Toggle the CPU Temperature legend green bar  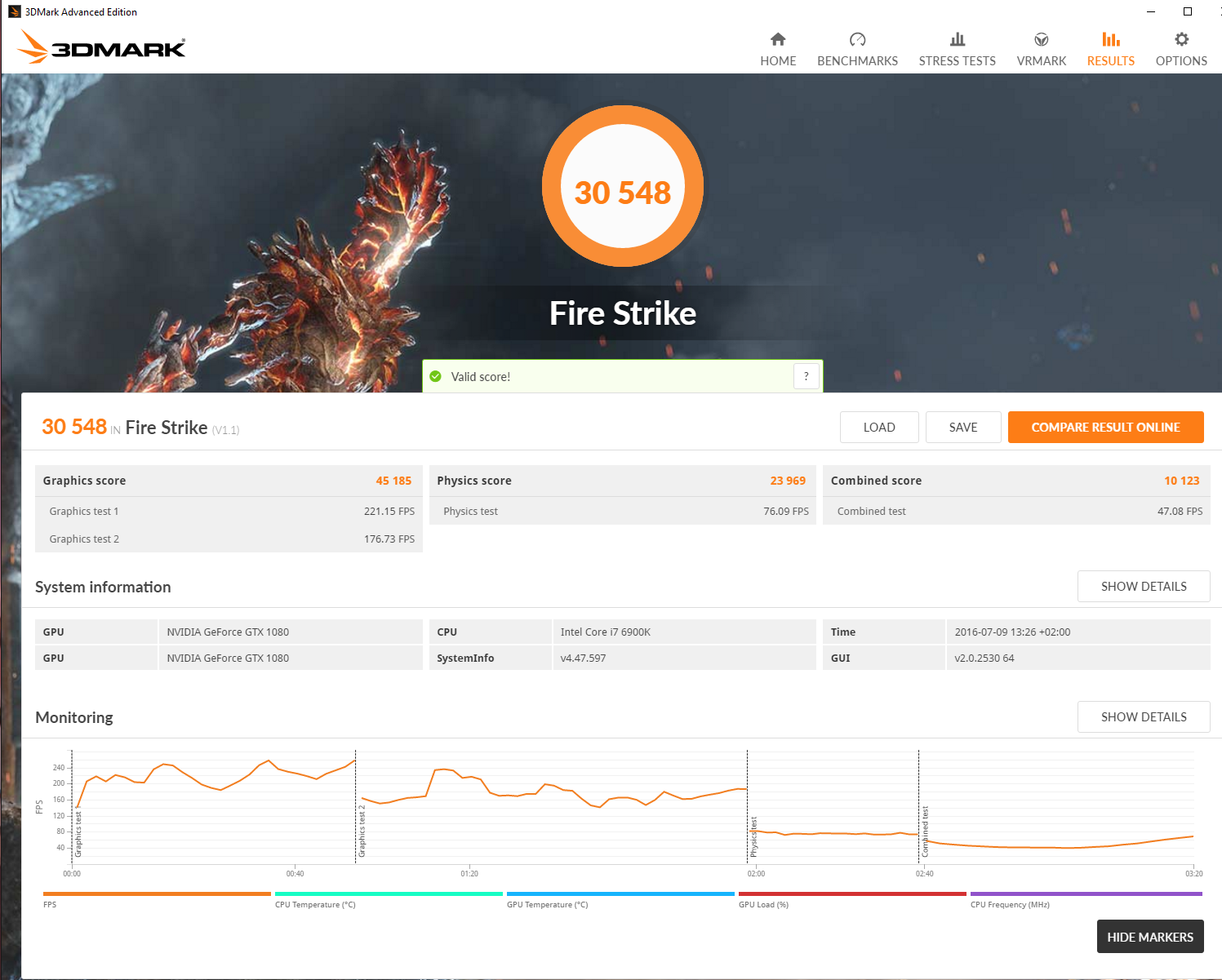389,894
